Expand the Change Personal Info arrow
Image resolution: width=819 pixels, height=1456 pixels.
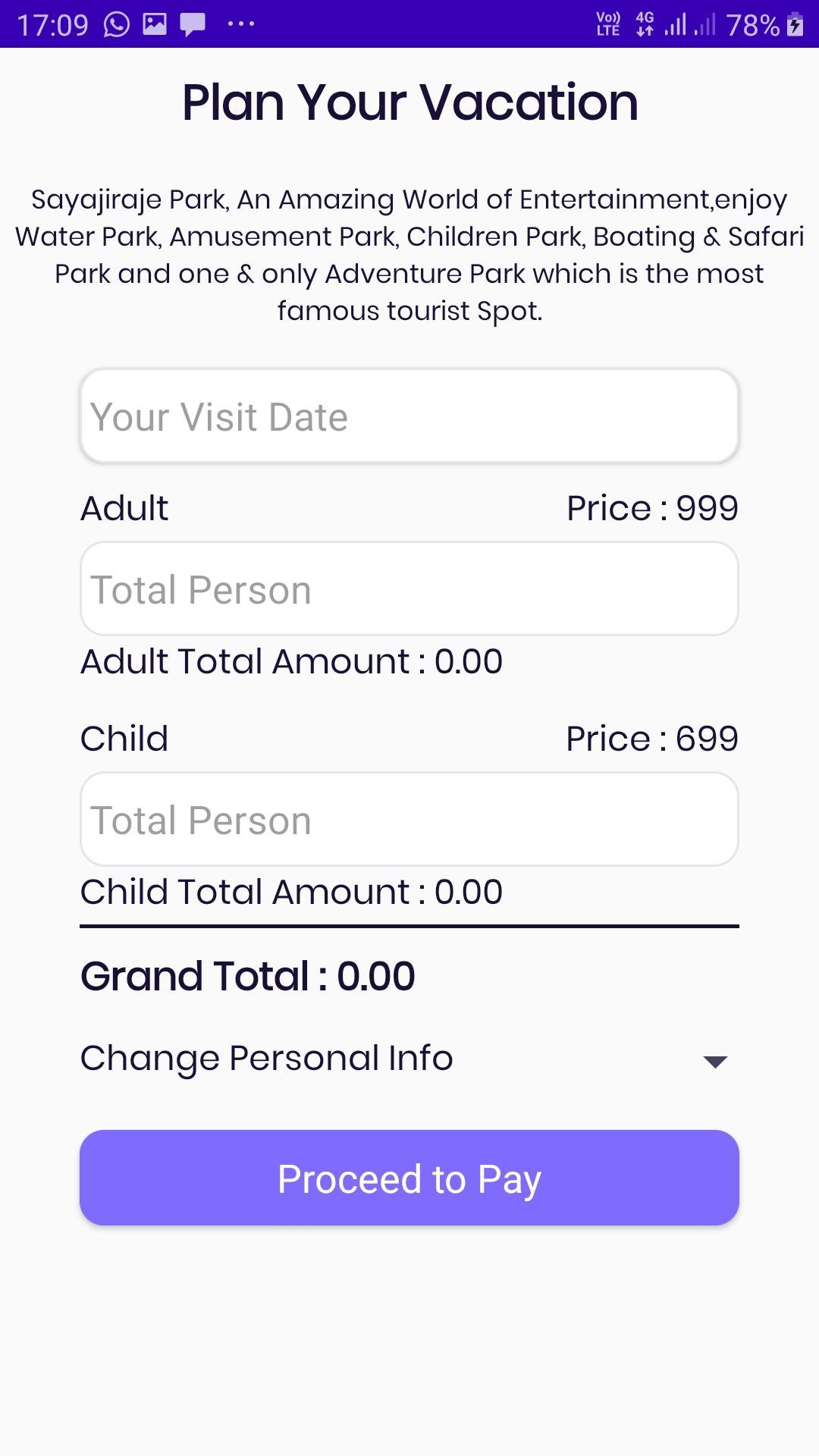click(x=715, y=1061)
